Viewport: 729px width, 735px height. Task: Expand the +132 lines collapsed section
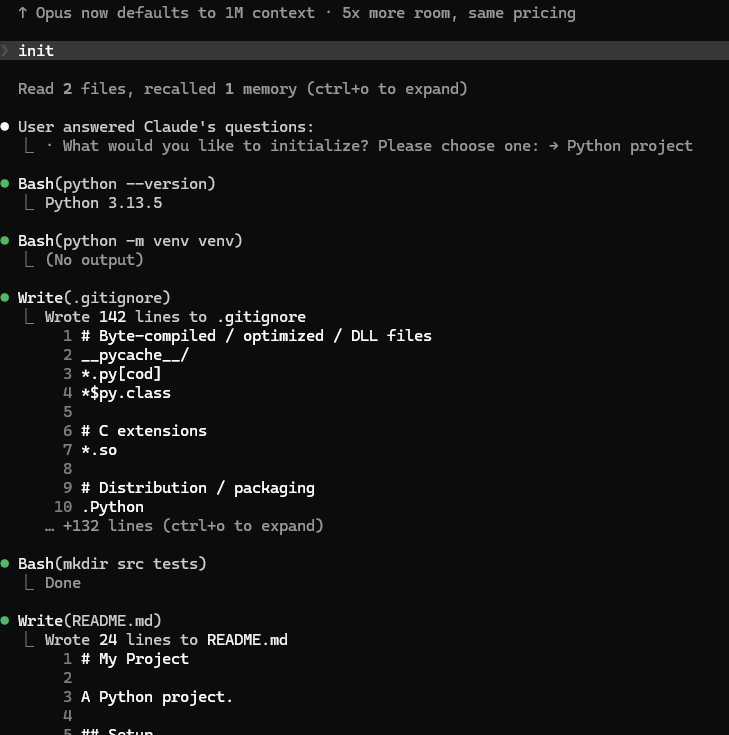pyautogui.click(x=184, y=526)
